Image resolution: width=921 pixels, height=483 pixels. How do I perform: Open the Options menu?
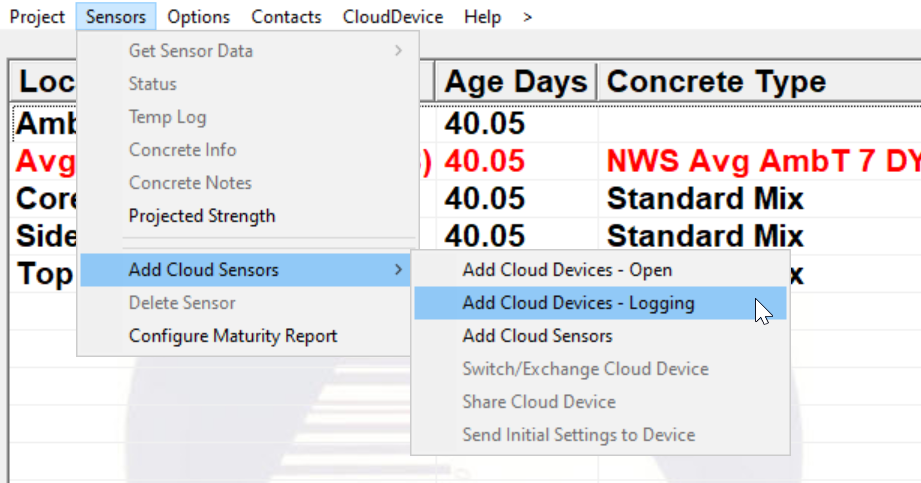(199, 17)
